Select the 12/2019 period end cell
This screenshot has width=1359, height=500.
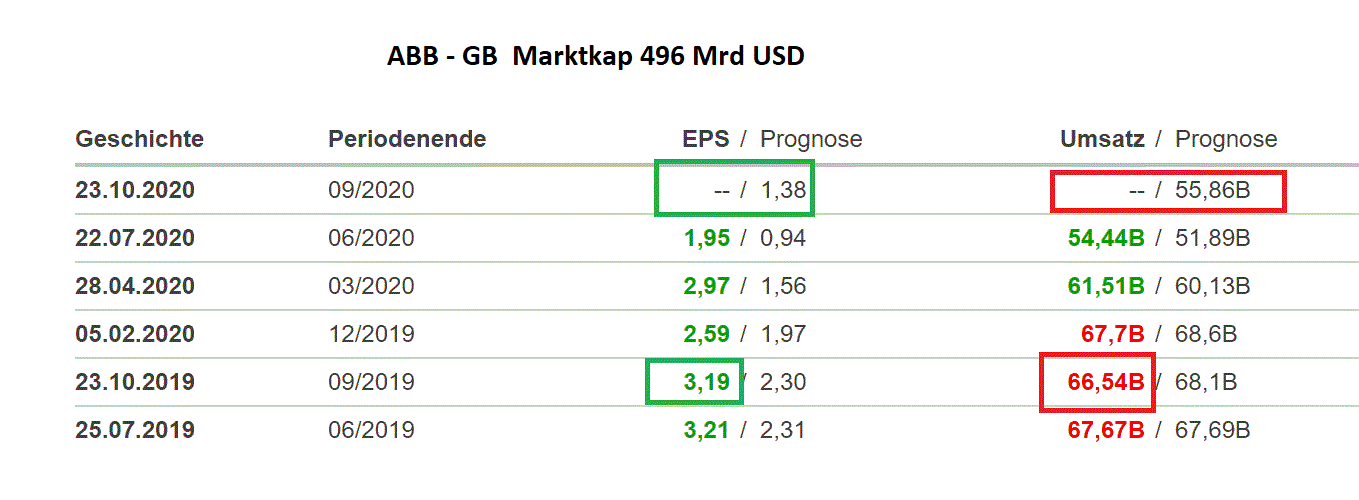(x=371, y=334)
